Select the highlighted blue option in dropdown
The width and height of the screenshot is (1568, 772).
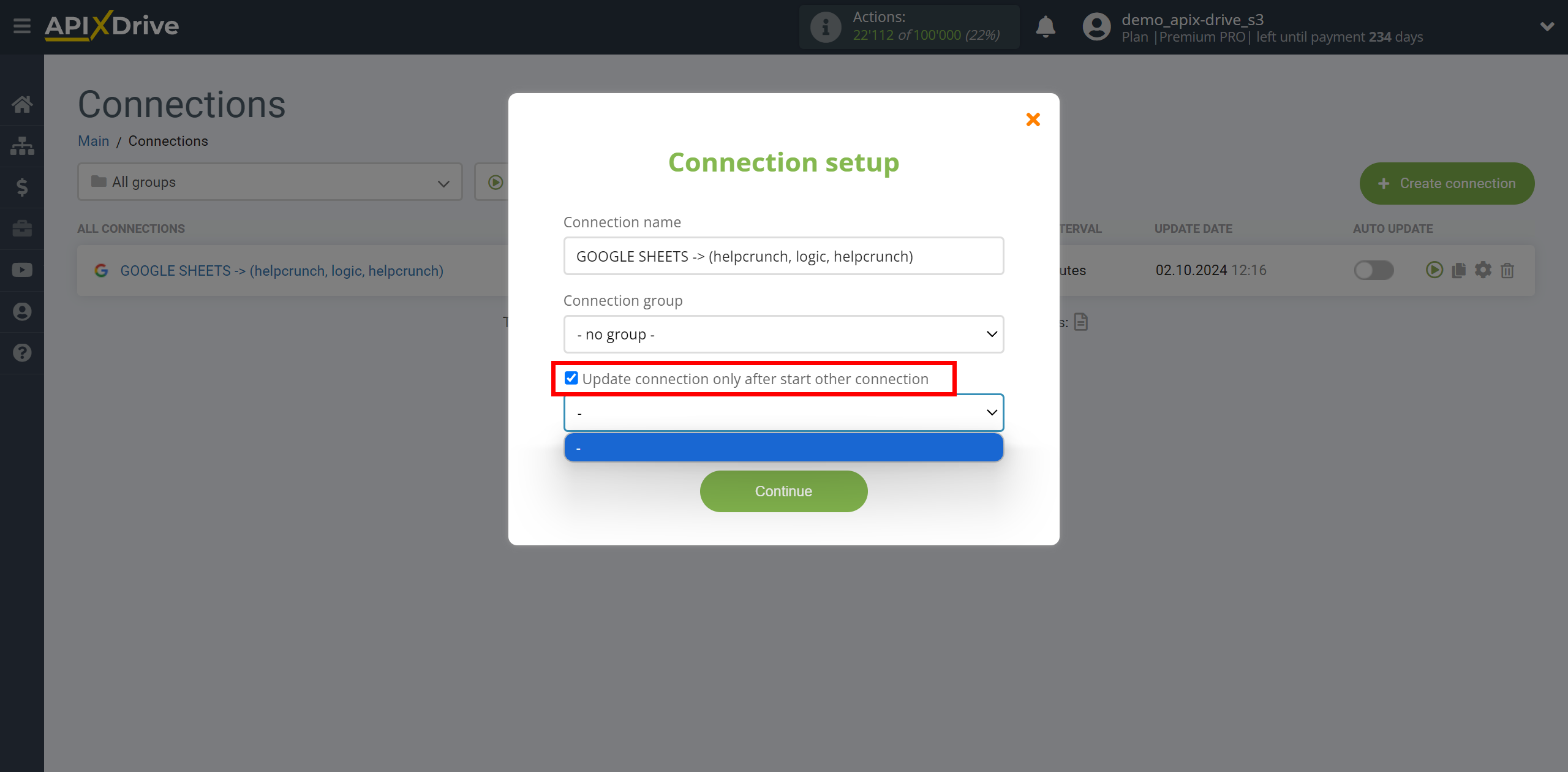783,447
